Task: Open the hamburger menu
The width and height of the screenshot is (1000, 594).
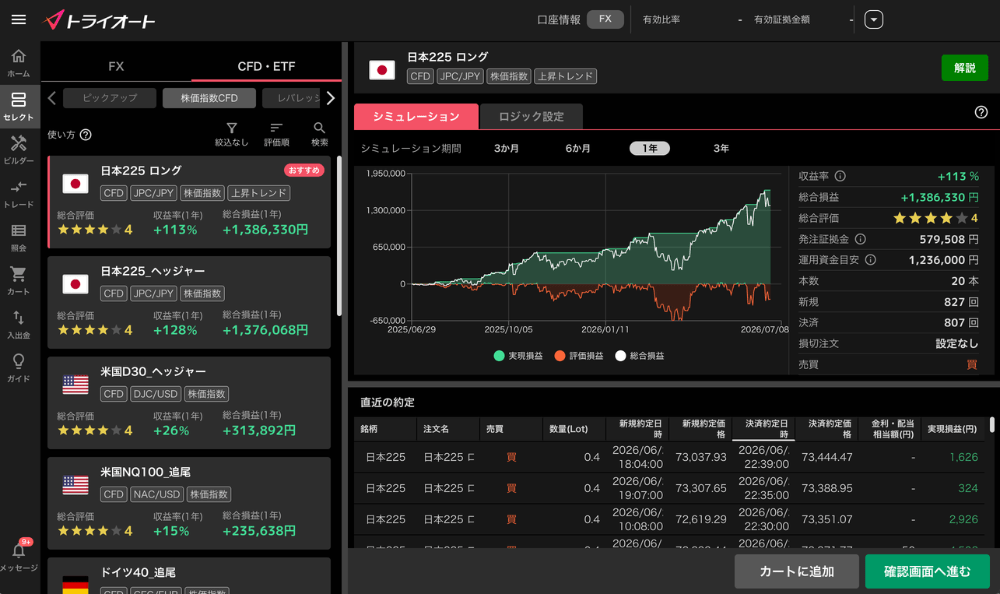Action: (x=18, y=19)
